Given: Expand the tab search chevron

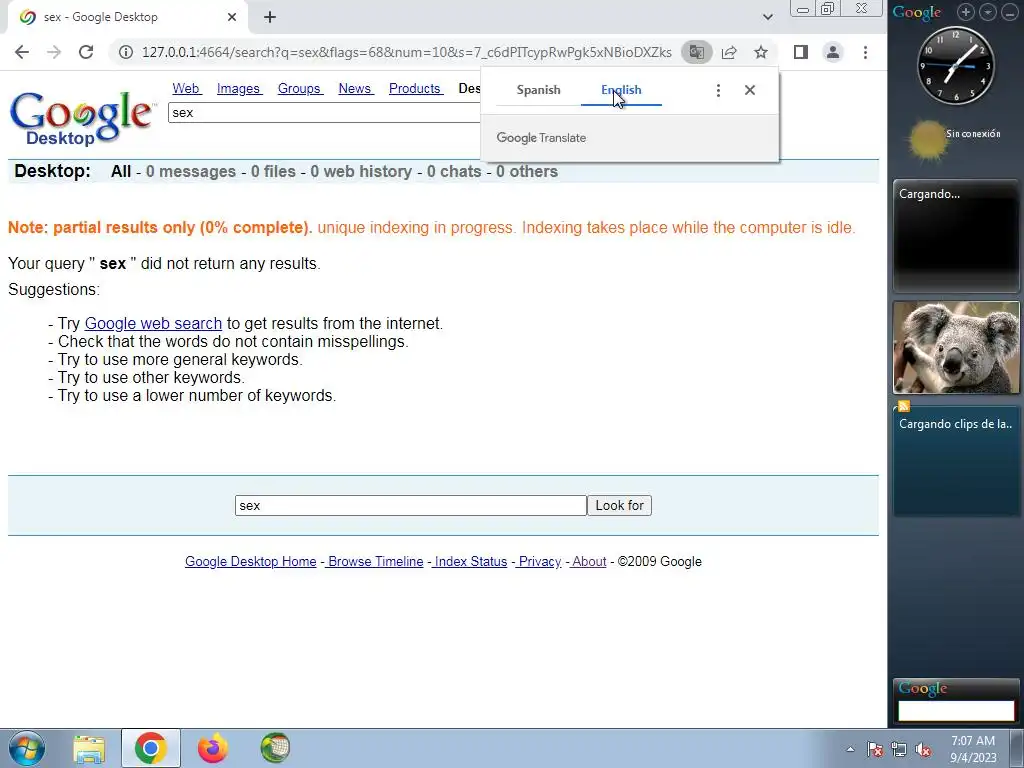Looking at the screenshot, I should [768, 17].
